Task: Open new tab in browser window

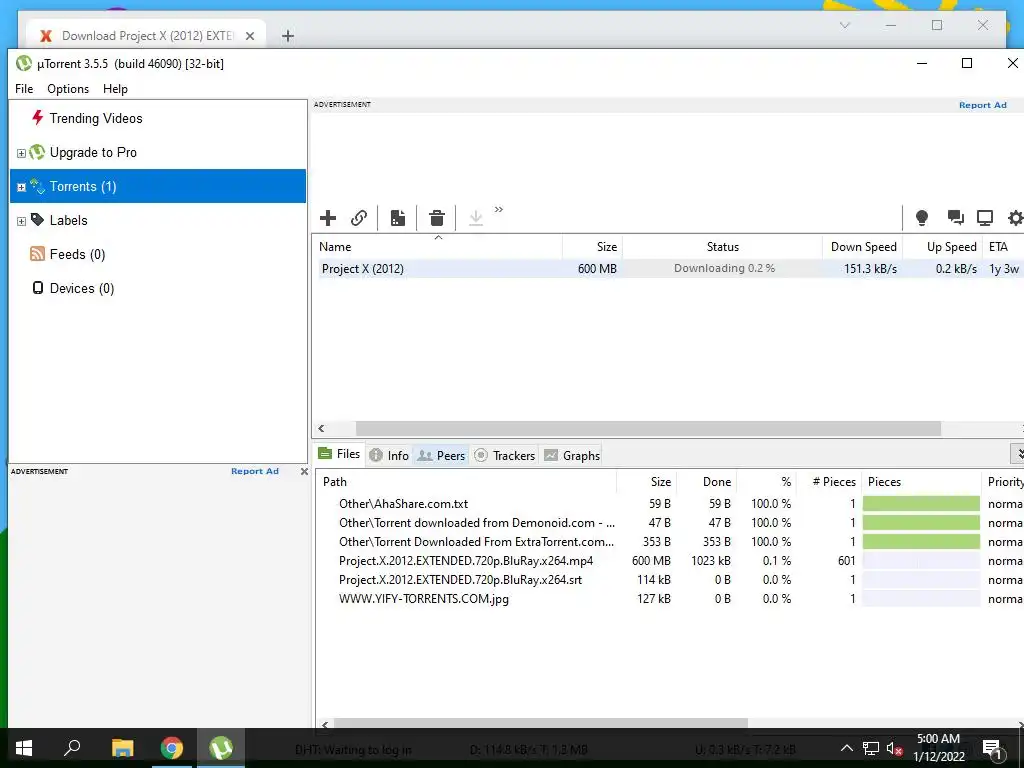Action: pos(288,36)
